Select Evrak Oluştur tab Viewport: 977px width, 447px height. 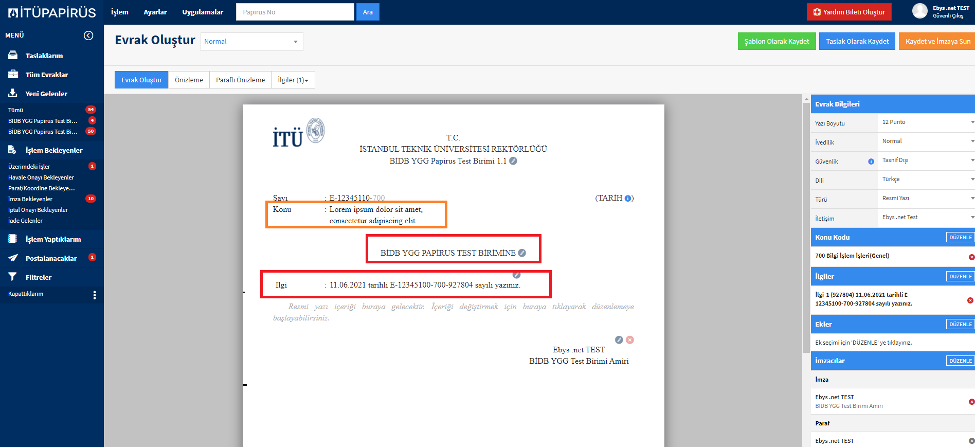pyautogui.click(x=141, y=80)
